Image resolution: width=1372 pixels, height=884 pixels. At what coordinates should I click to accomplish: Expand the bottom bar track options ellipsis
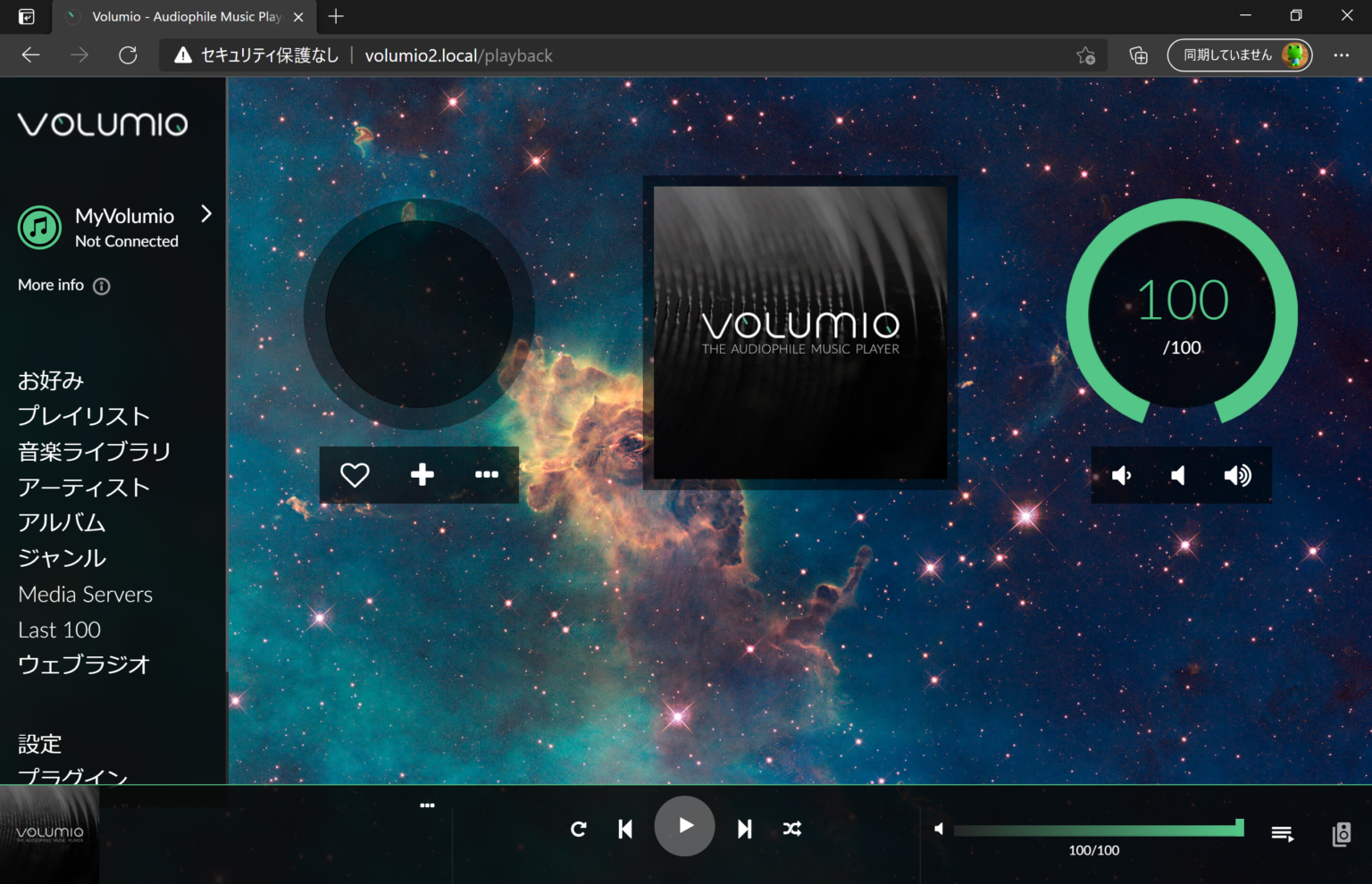427,805
